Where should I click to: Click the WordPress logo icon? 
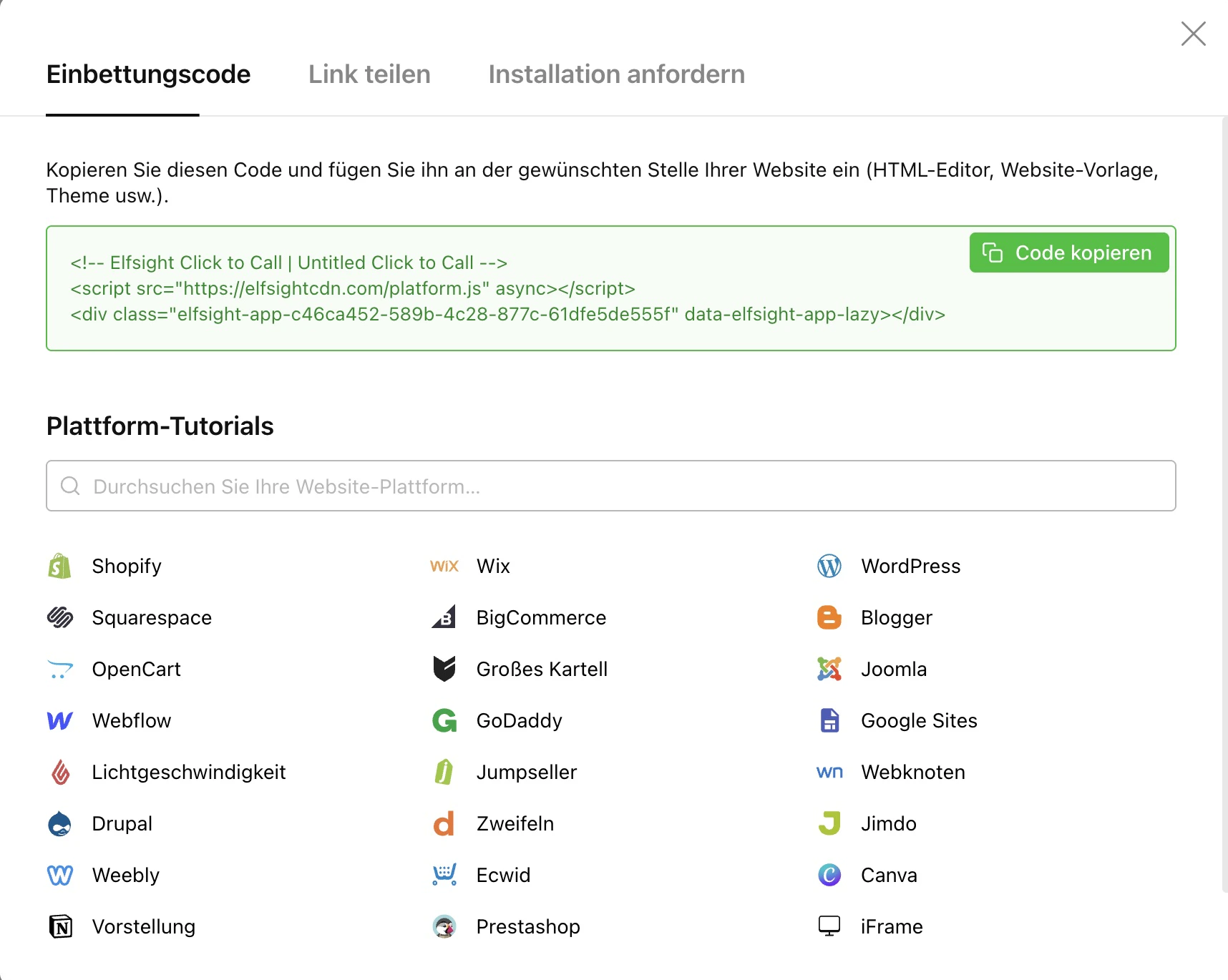(829, 566)
